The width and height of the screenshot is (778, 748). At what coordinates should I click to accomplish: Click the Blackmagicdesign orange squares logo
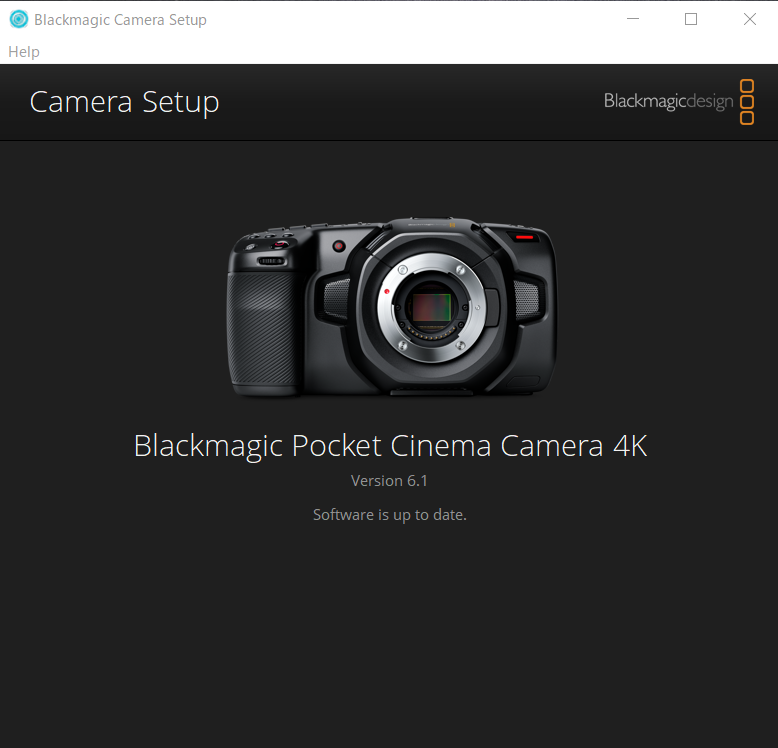click(x=747, y=102)
